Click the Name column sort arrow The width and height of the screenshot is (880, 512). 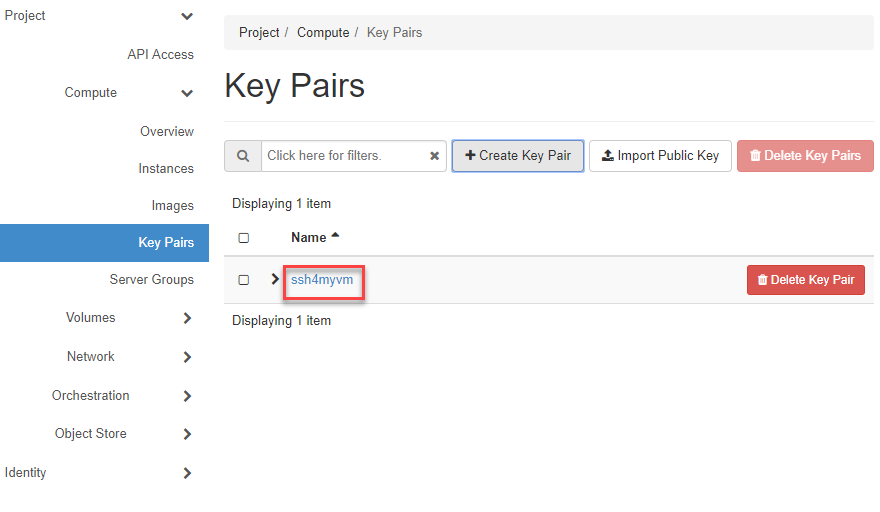[x=335, y=236]
